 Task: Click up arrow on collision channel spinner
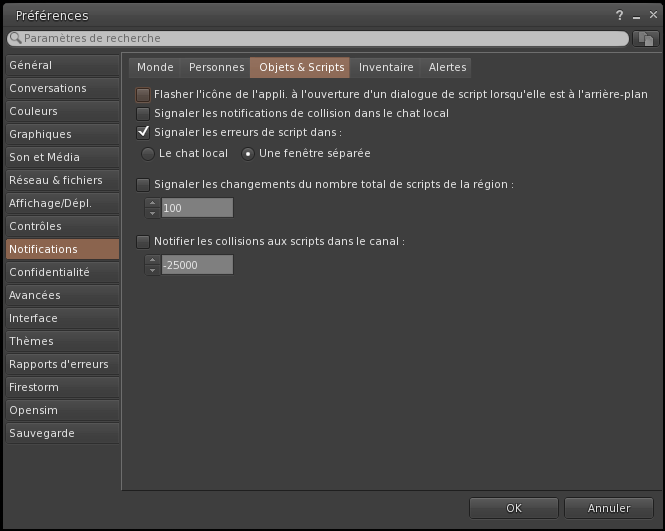pyautogui.click(x=152, y=260)
